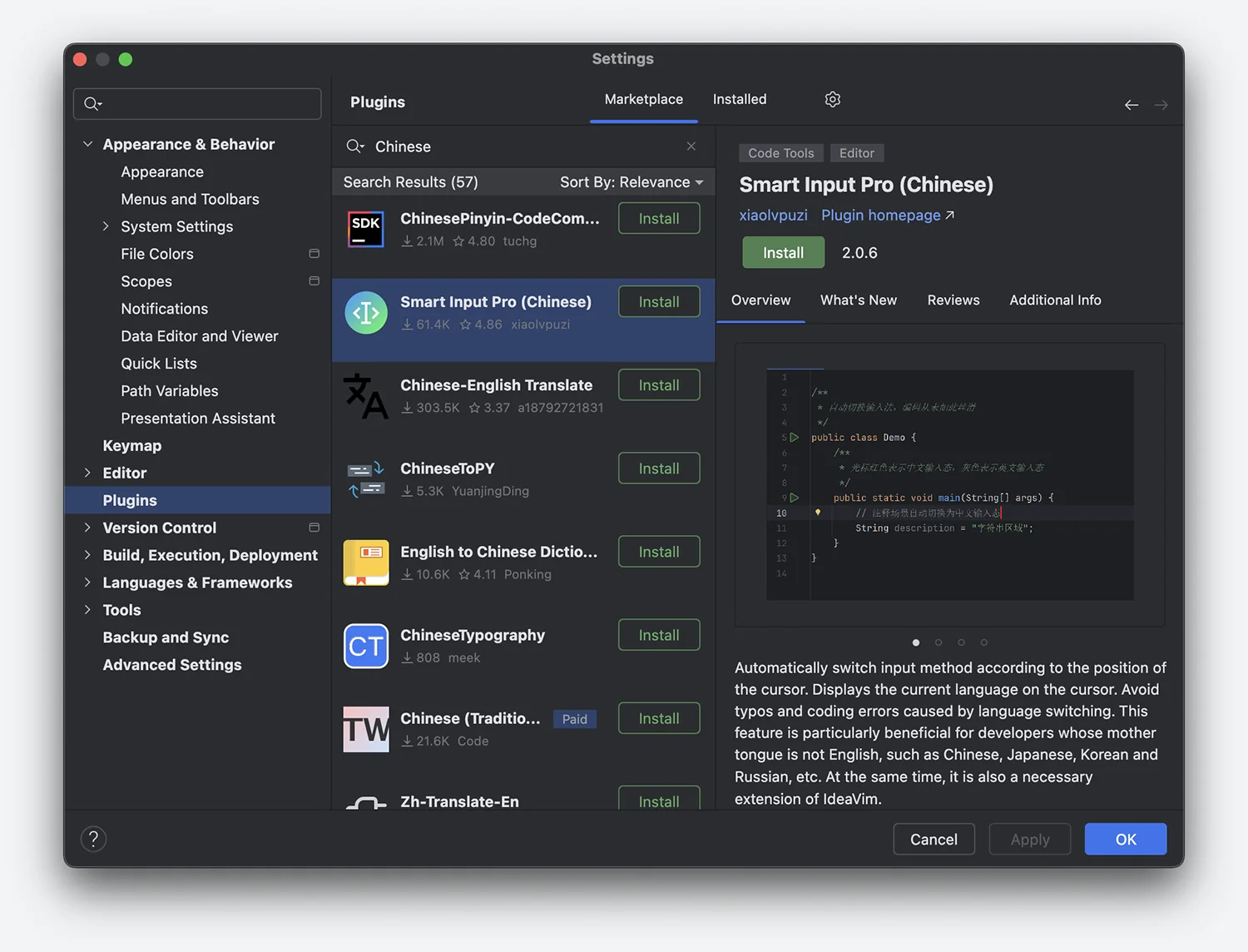1248x952 pixels.
Task: Click the Code Tools tag
Action: click(x=780, y=153)
